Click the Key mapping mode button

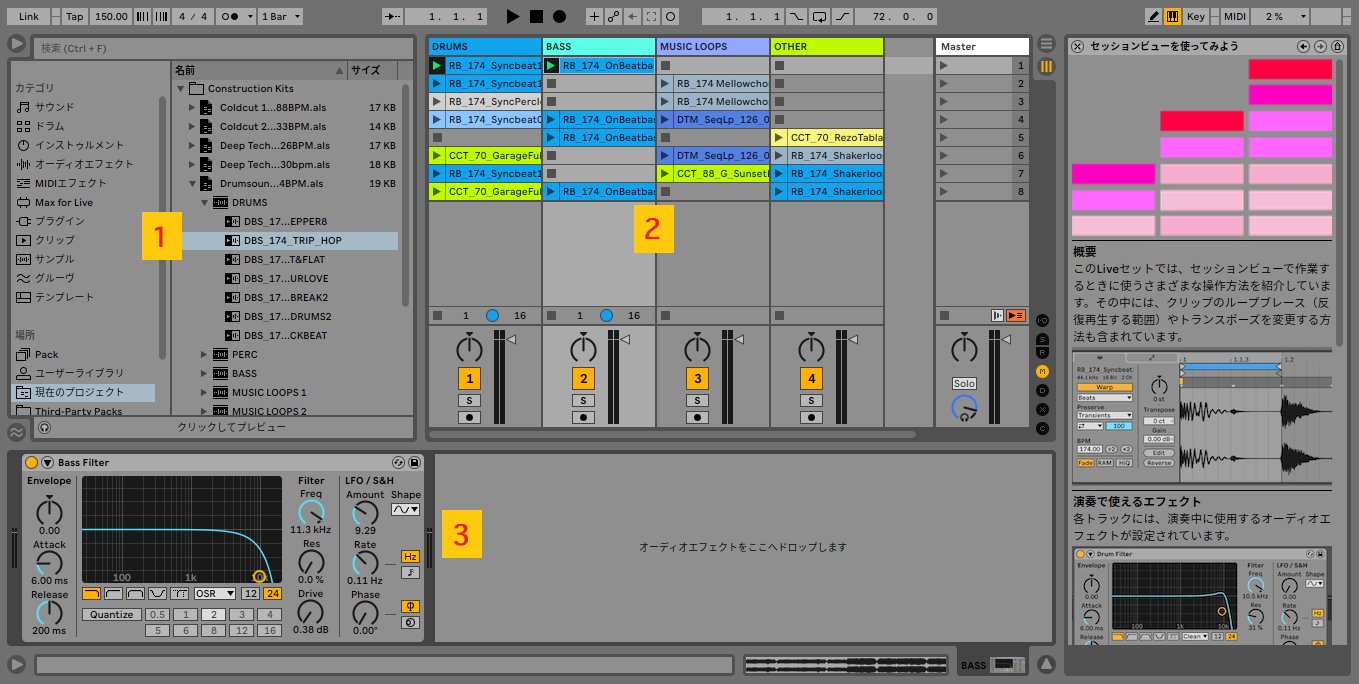pyautogui.click(x=1196, y=17)
